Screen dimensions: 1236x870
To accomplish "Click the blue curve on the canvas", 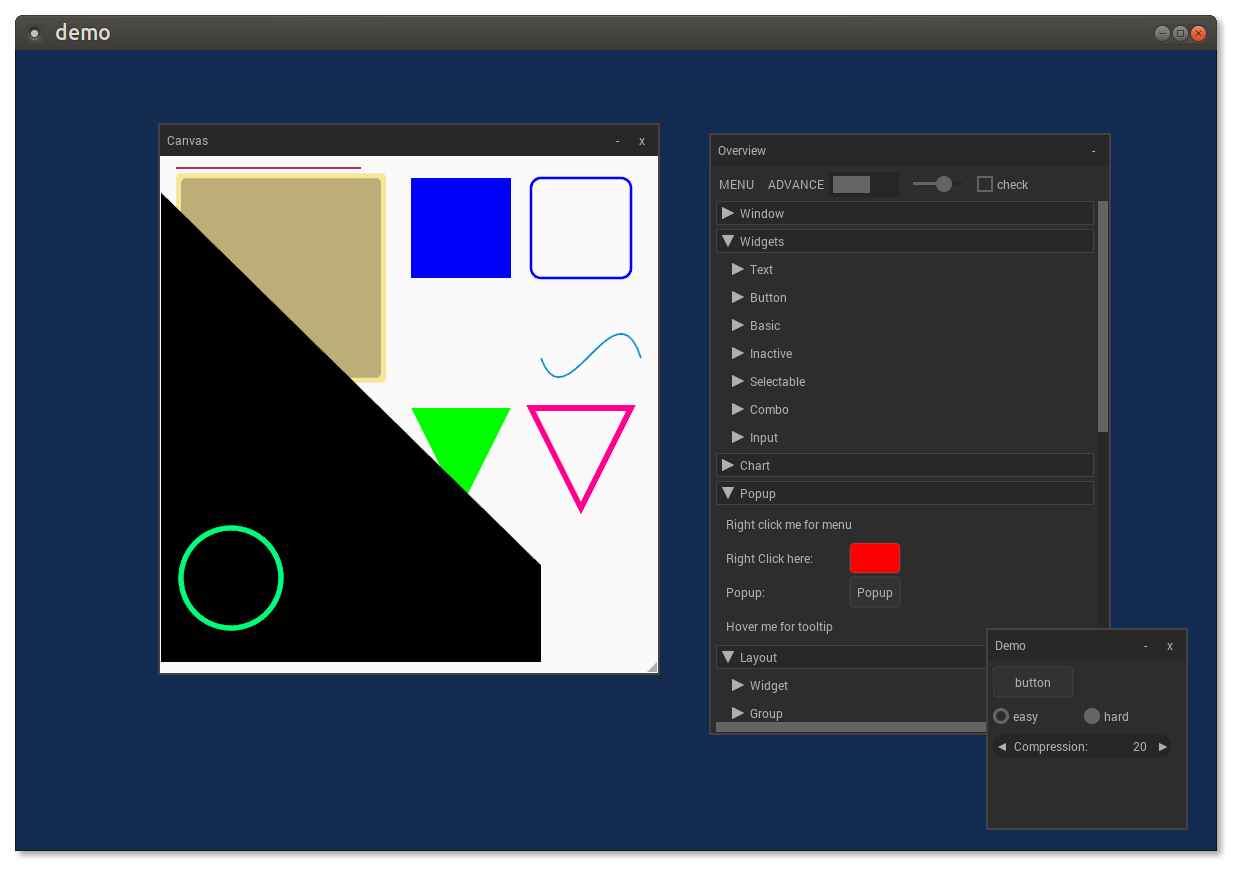I will point(591,356).
